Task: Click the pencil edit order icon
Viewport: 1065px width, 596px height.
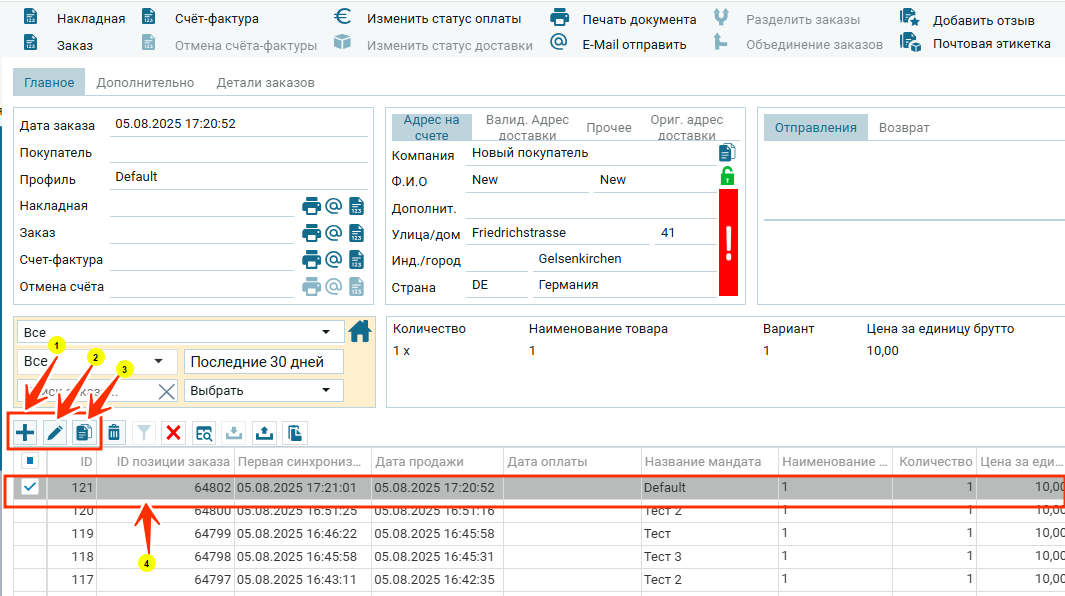Action: 55,432
